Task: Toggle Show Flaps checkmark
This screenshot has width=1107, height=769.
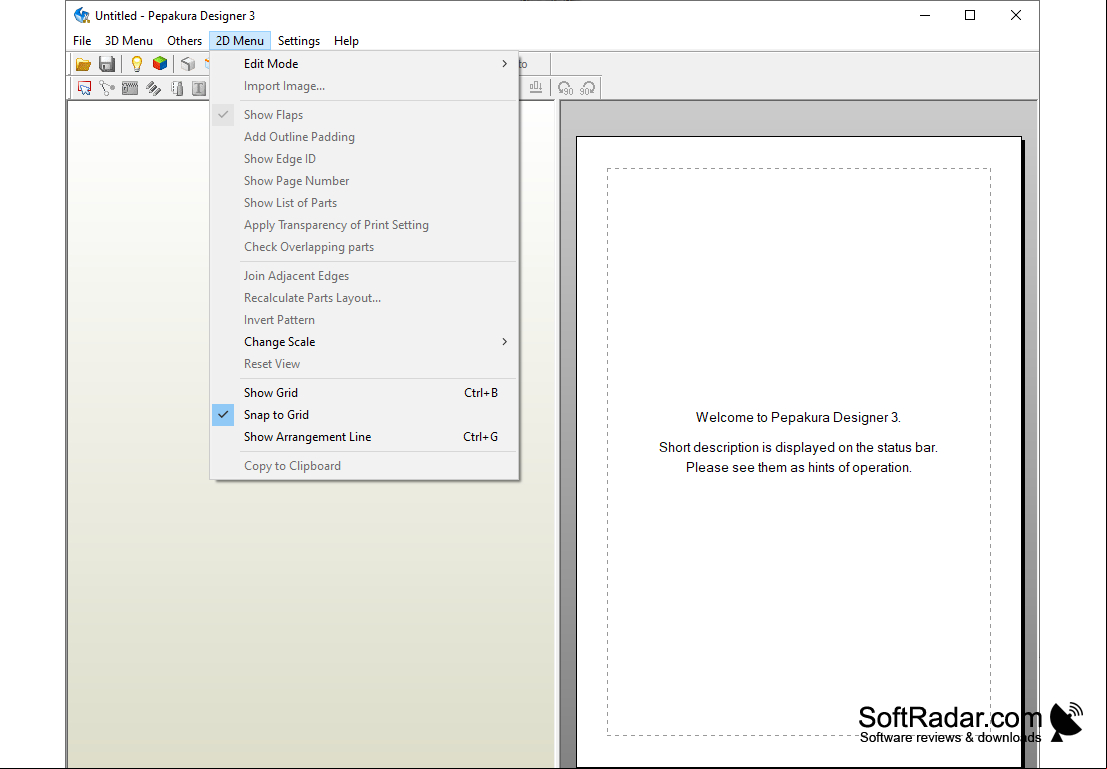Action: (x=364, y=115)
